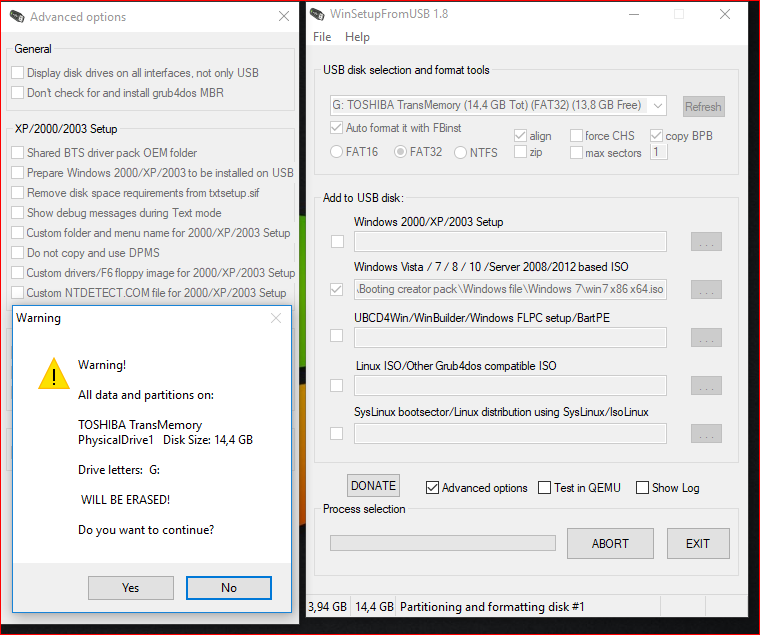Image resolution: width=760 pixels, height=635 pixels.
Task: Browse for SysLinux bootsector source
Action: (x=706, y=433)
